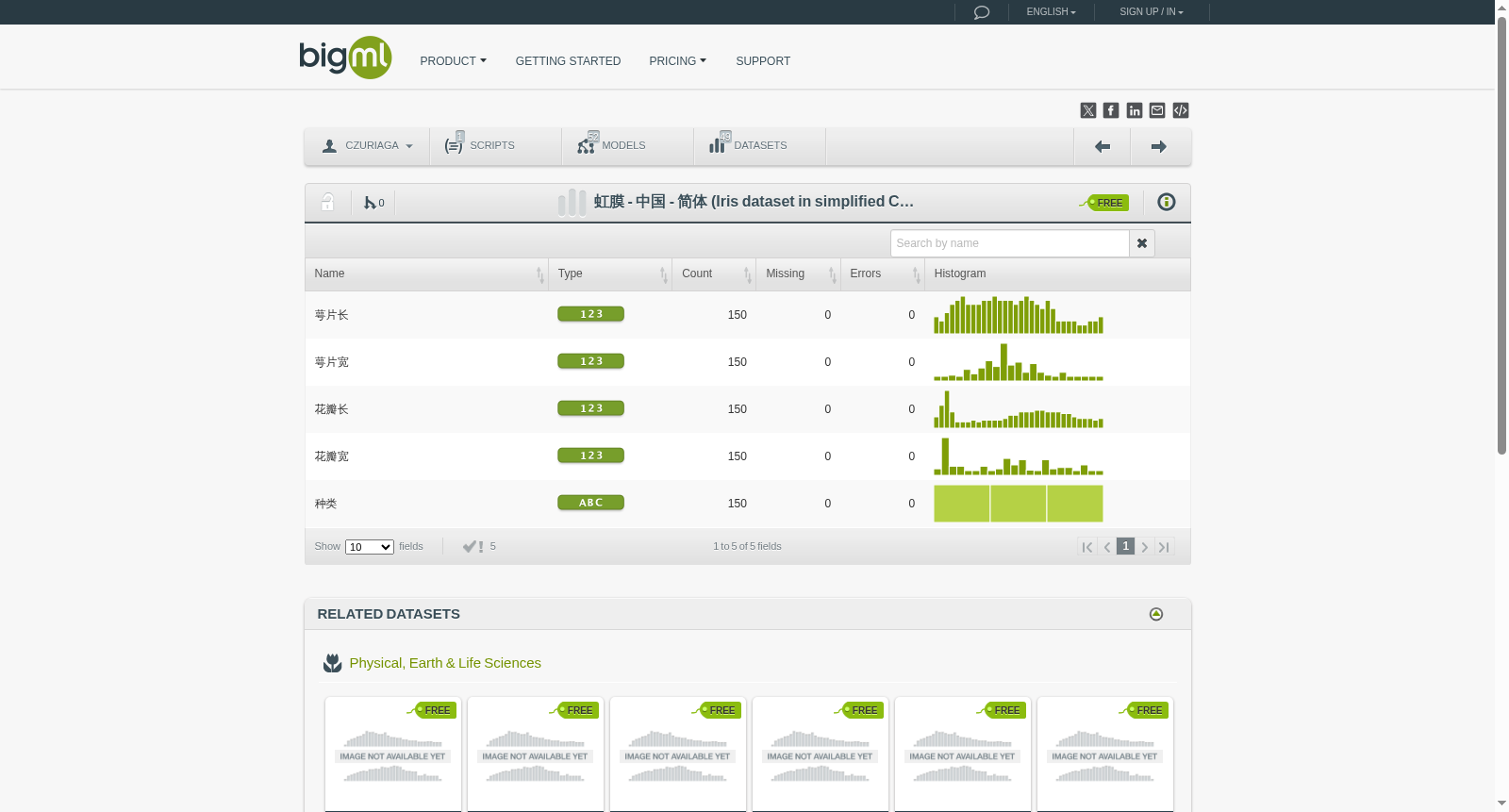Clear the field search with X button
Screen dimensions: 1509x812
(x=1142, y=243)
